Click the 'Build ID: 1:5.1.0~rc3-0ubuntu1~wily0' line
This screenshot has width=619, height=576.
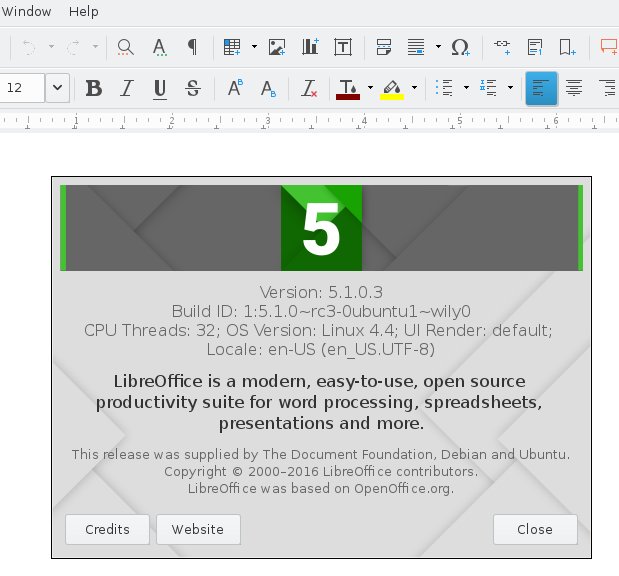click(321, 311)
